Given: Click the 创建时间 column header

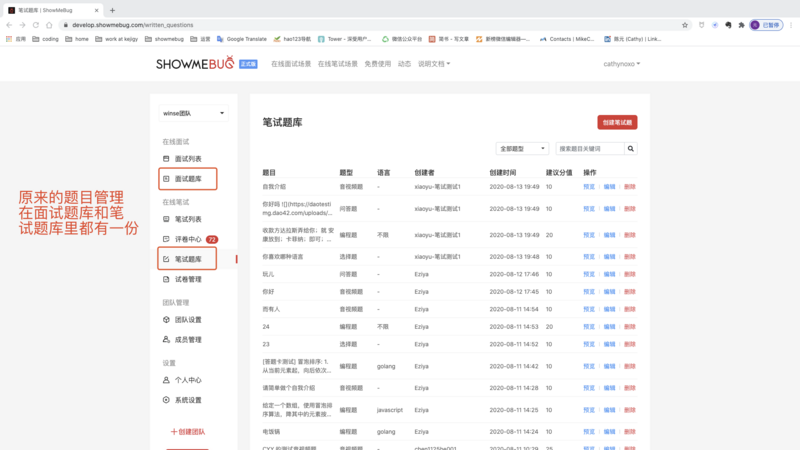Looking at the screenshot, I should pyautogui.click(x=503, y=172).
